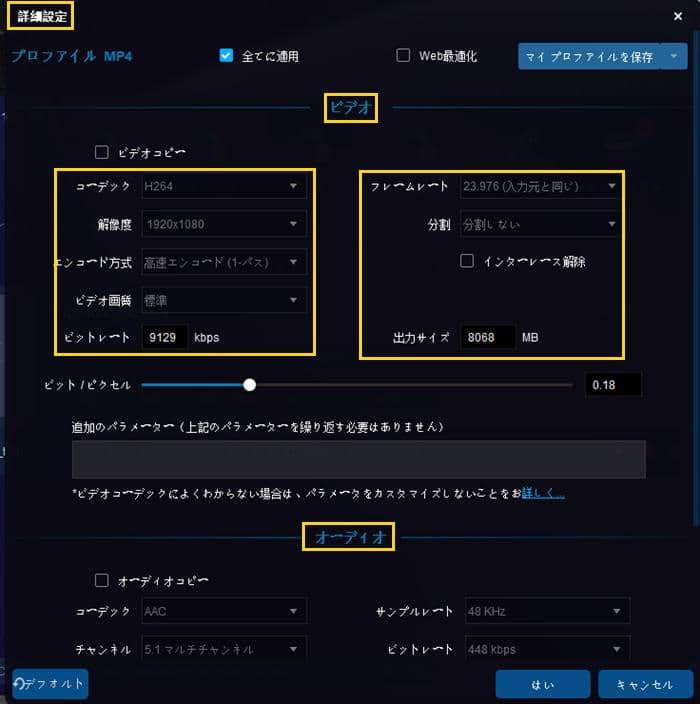700x704 pixels.
Task: Check the ビデオコピー option
Action: point(101,152)
